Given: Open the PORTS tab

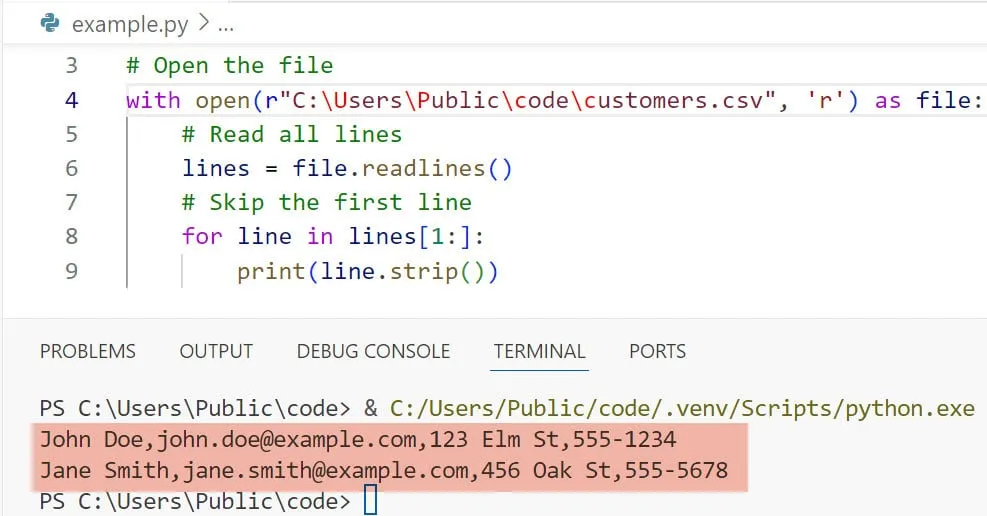Looking at the screenshot, I should [657, 351].
